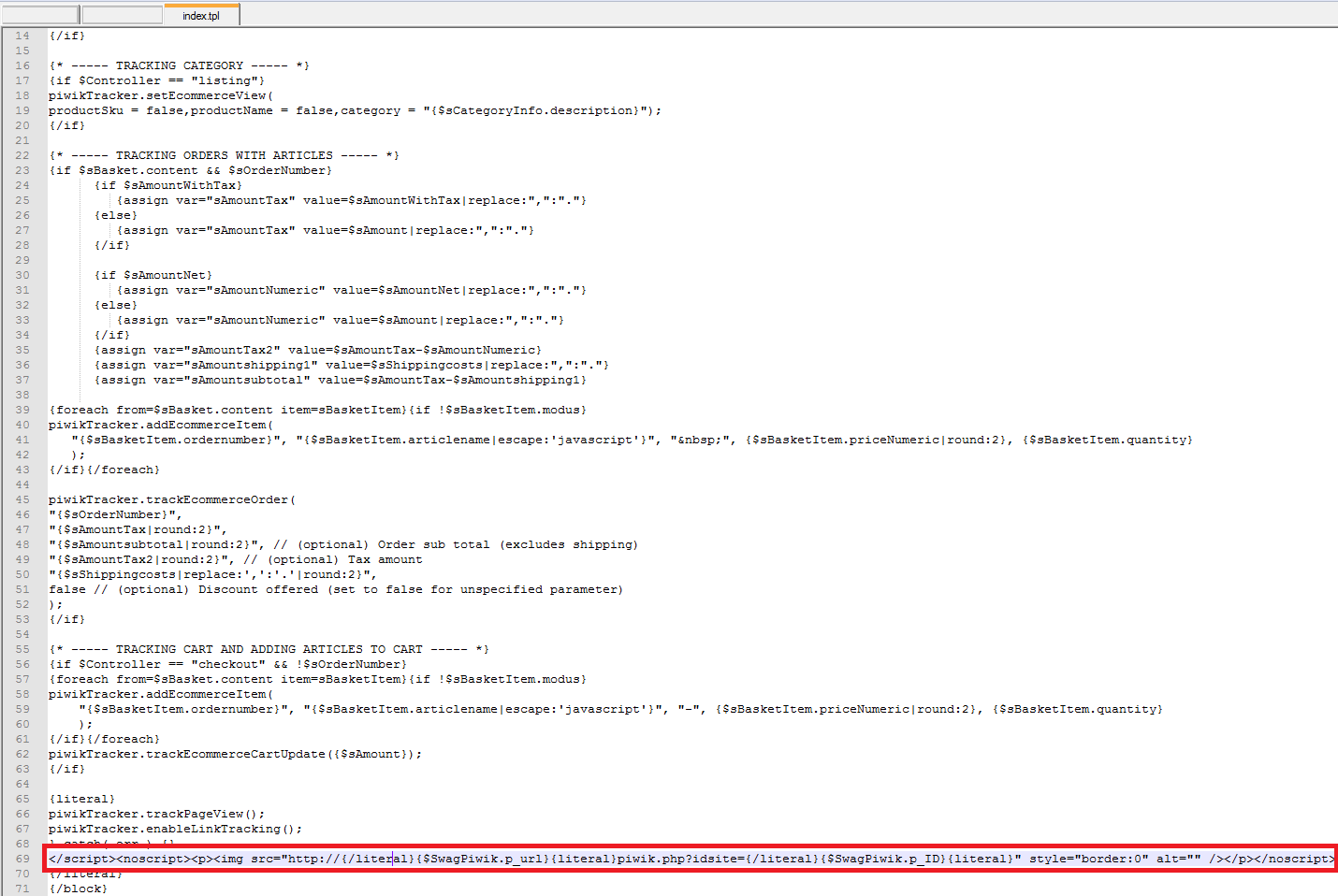Click line number 22 in the gutter
The height and width of the screenshot is (896, 1338).
[22, 155]
